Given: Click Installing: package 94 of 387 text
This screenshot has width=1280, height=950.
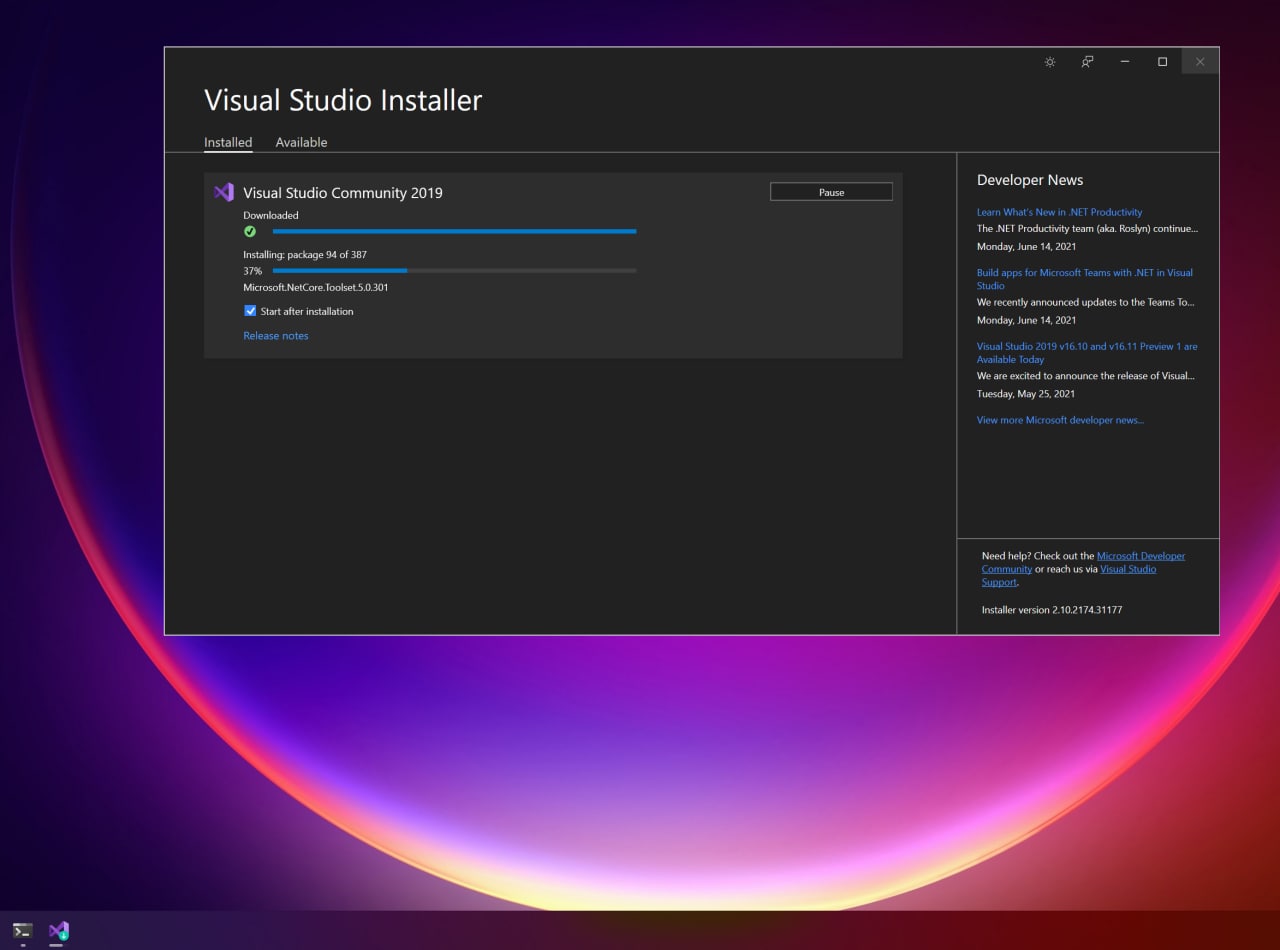Looking at the screenshot, I should tap(305, 255).
